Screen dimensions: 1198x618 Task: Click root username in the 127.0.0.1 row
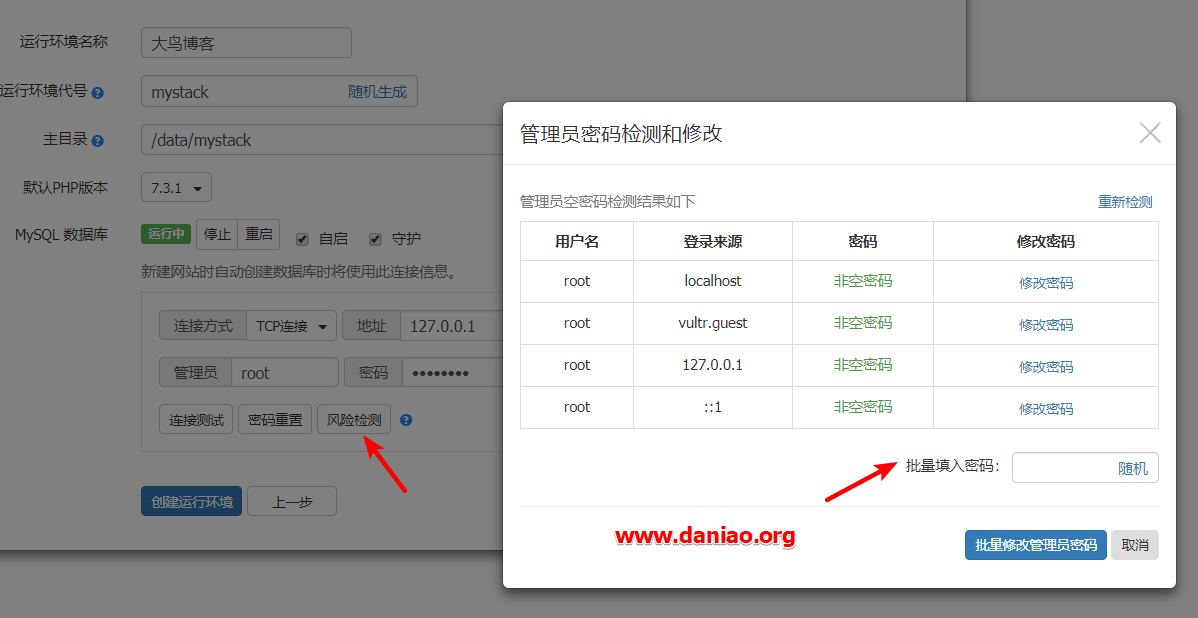pos(577,365)
